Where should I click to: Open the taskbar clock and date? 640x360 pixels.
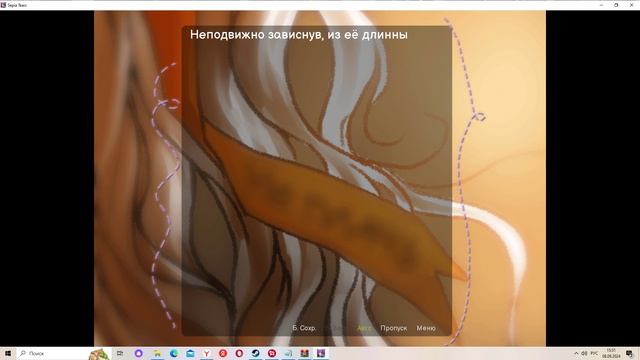(611, 353)
